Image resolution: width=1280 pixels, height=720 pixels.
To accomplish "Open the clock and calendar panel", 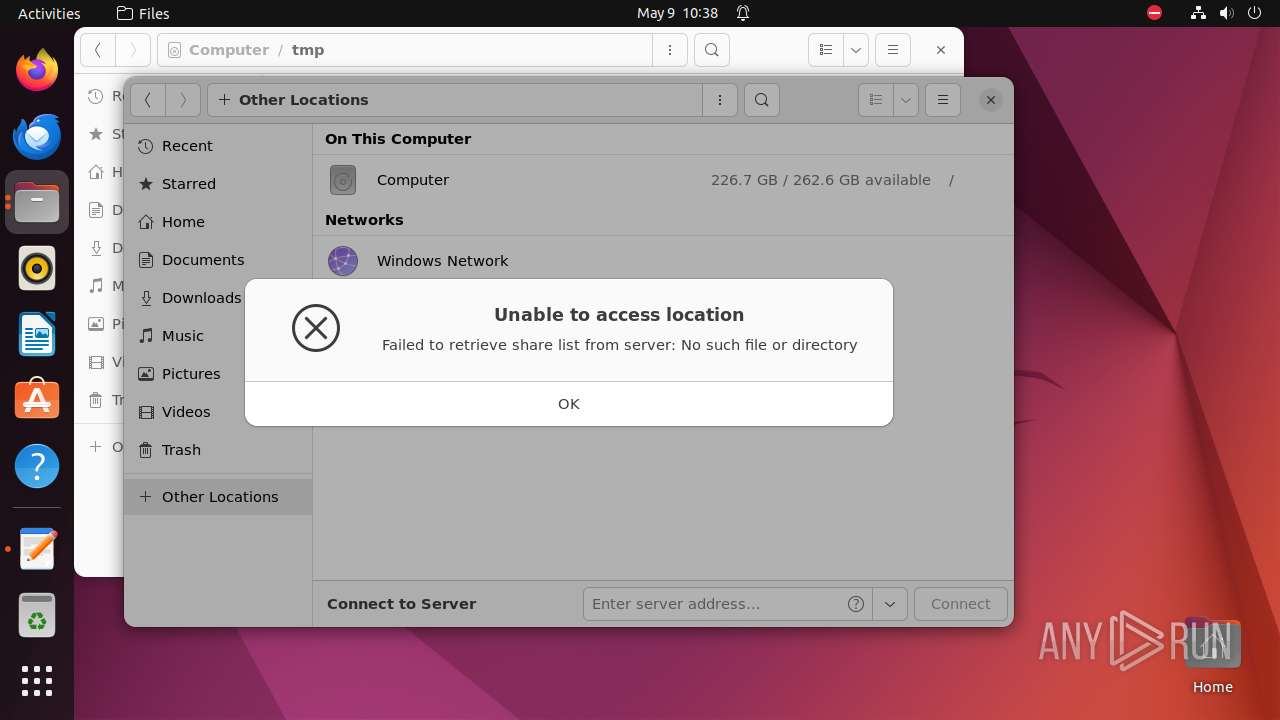I will click(677, 13).
